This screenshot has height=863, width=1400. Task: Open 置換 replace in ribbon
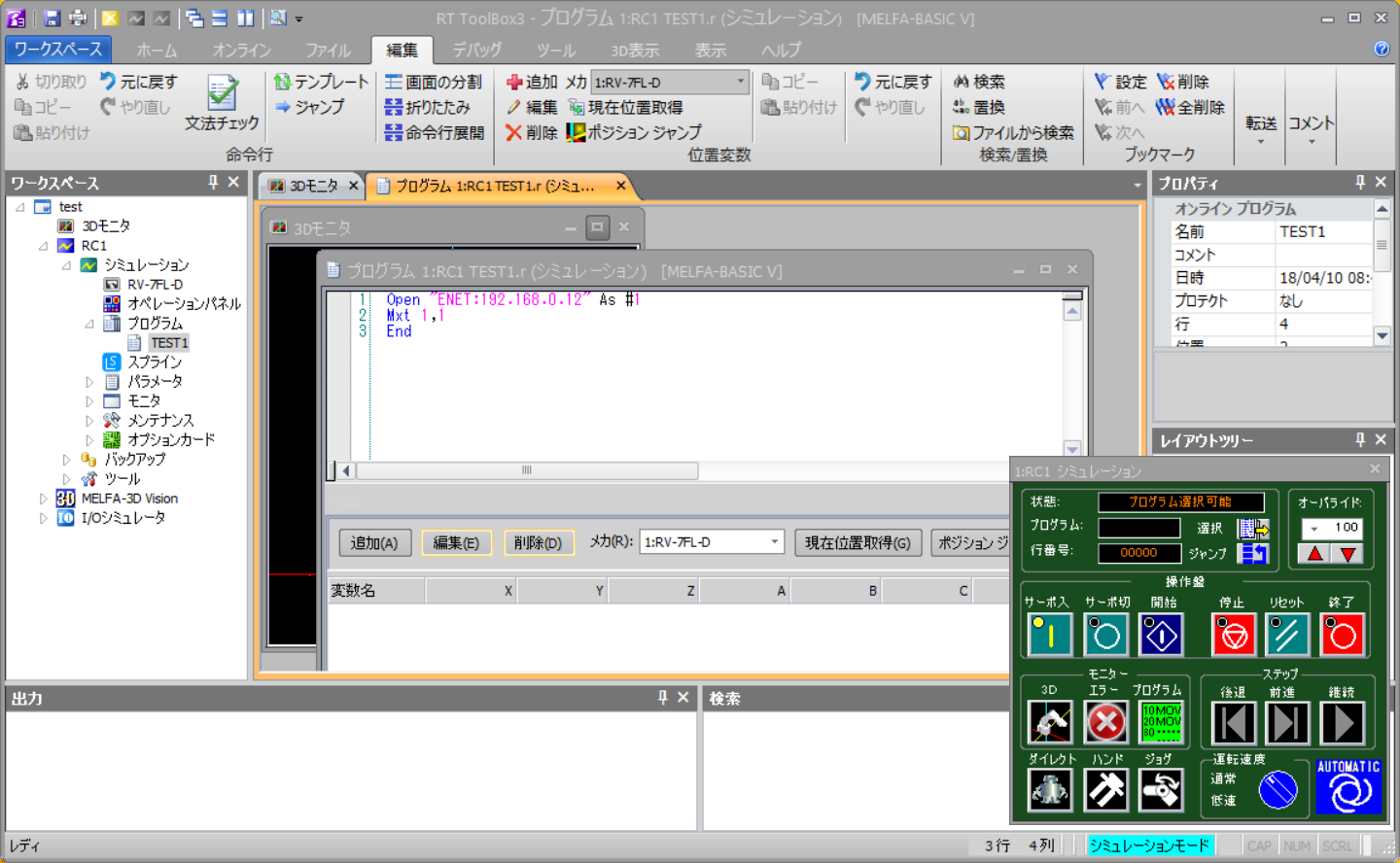click(979, 107)
